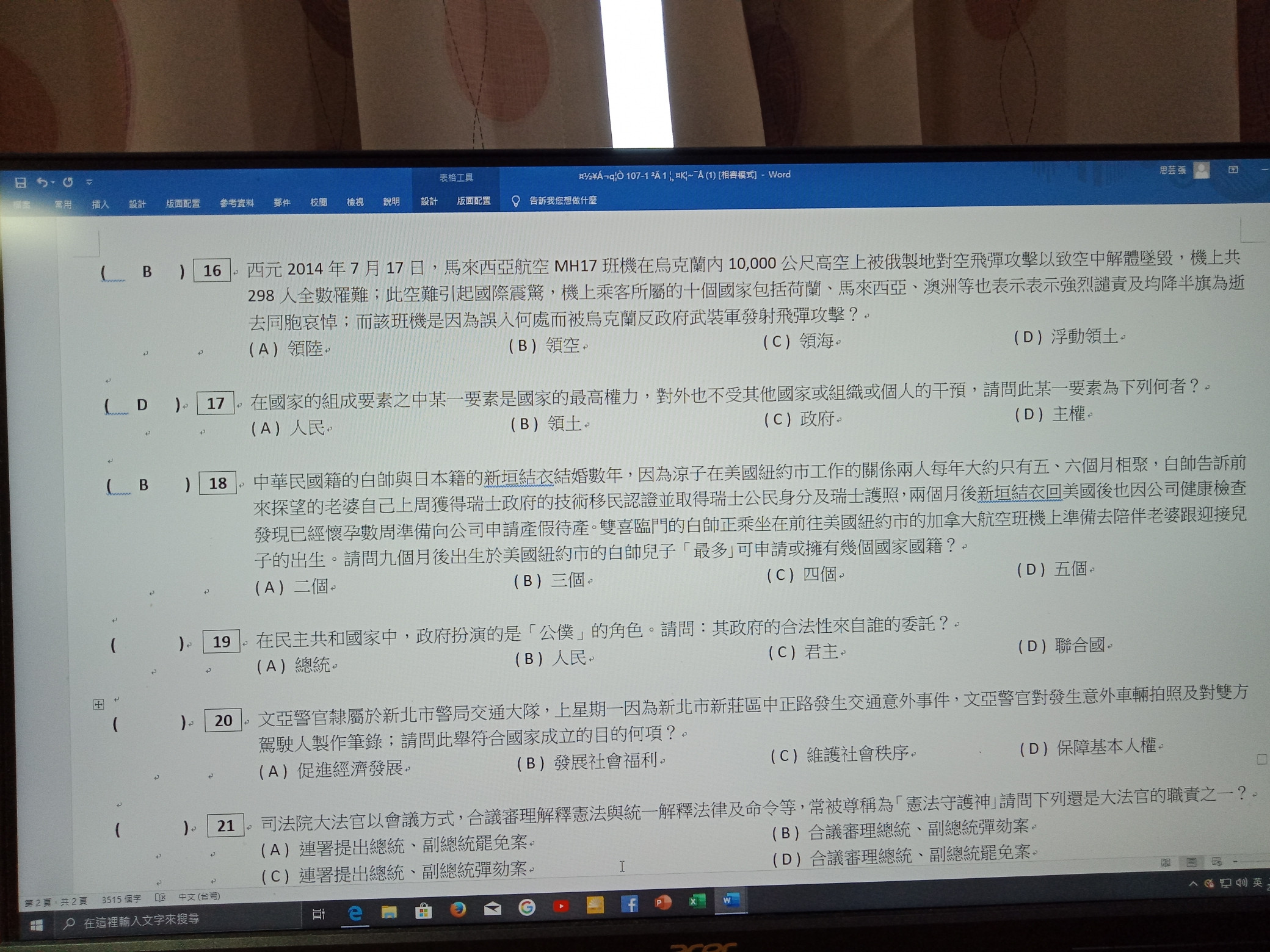1270x952 pixels.
Task: Launch Microsoft Edge from the taskbar
Action: [x=355, y=913]
